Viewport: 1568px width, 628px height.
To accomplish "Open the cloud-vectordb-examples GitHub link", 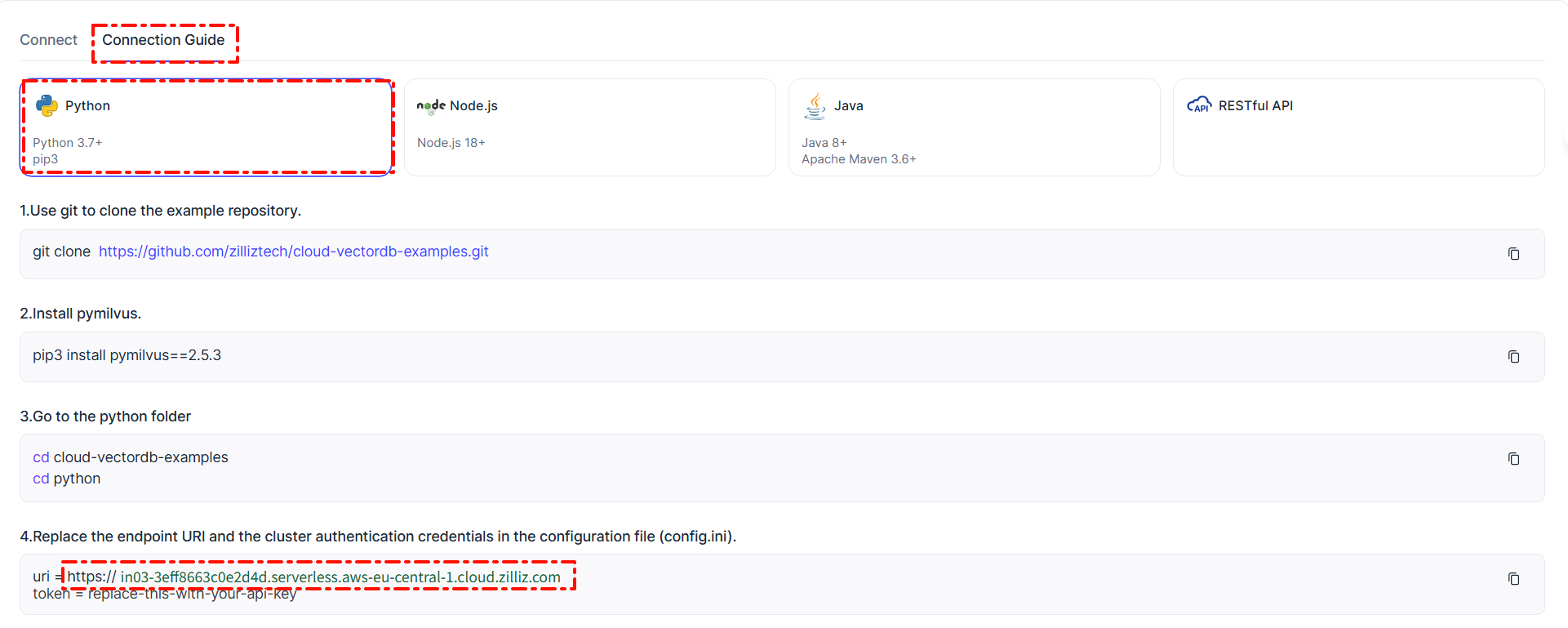I will click(294, 252).
